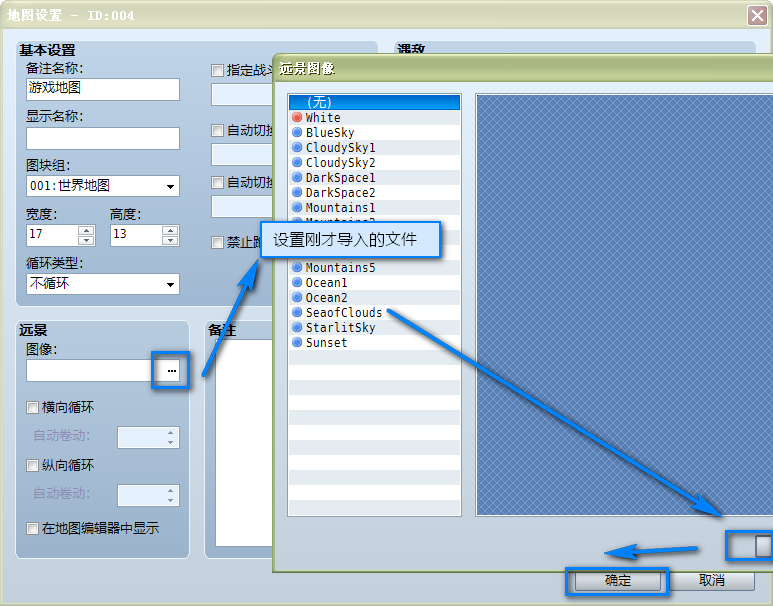
Task: Toggle the 禁止 checkbox in basic settings
Action: tap(217, 243)
